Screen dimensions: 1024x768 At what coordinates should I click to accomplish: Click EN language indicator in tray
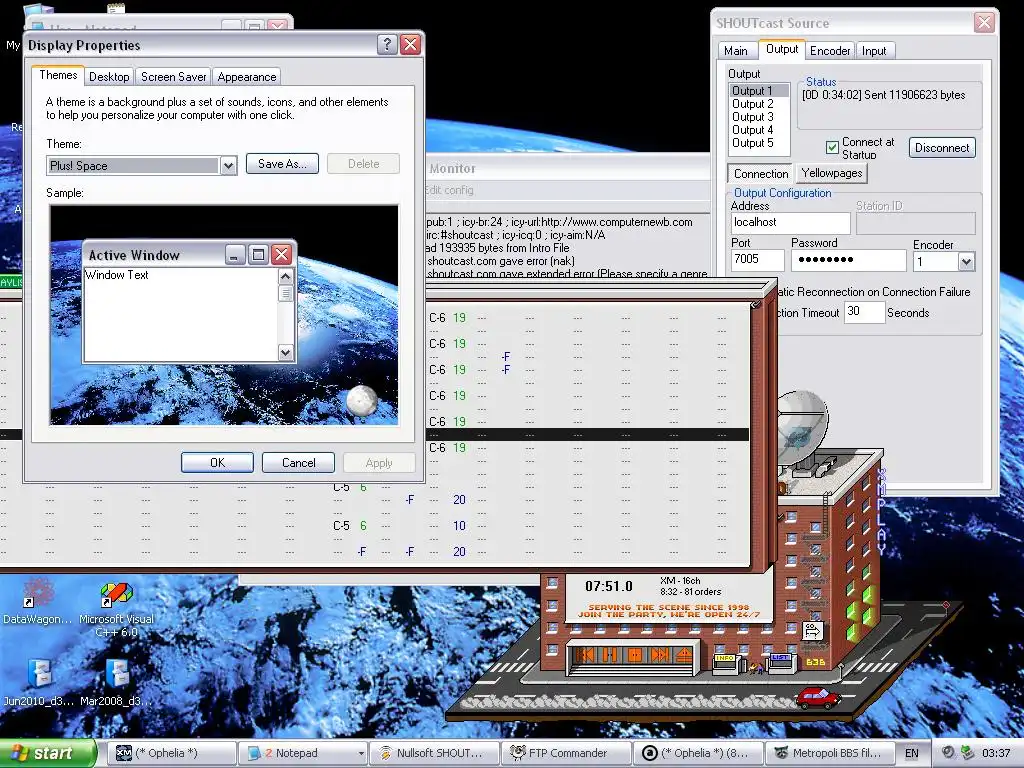912,753
